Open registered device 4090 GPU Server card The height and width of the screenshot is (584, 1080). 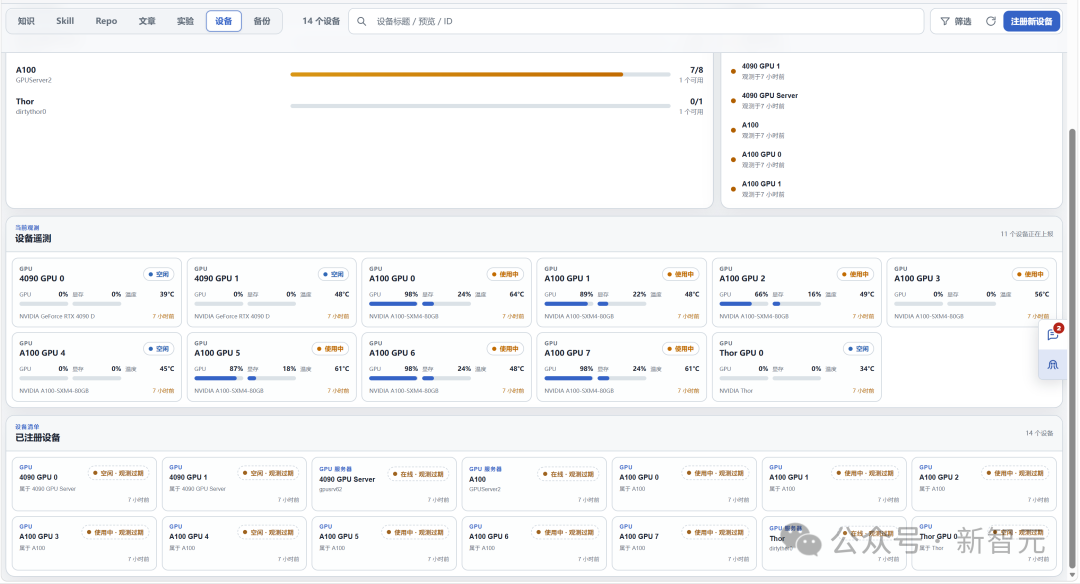384,484
